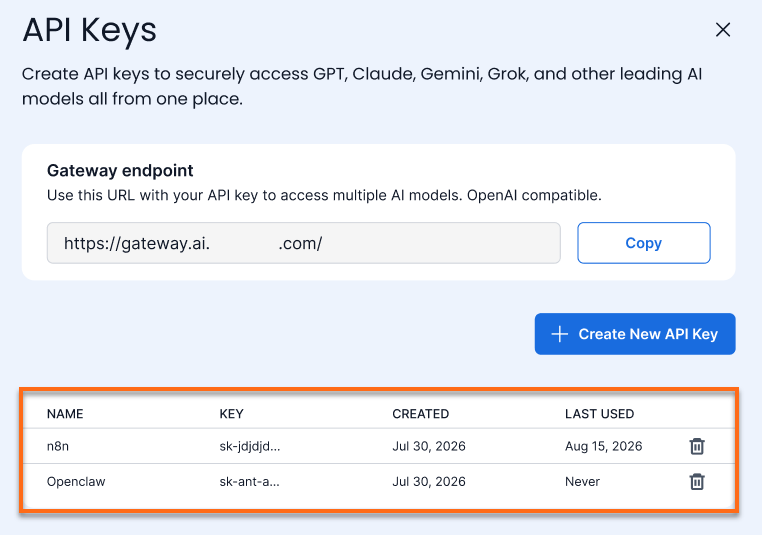Click the Never last used value
The width and height of the screenshot is (762, 535).
pyautogui.click(x=582, y=482)
